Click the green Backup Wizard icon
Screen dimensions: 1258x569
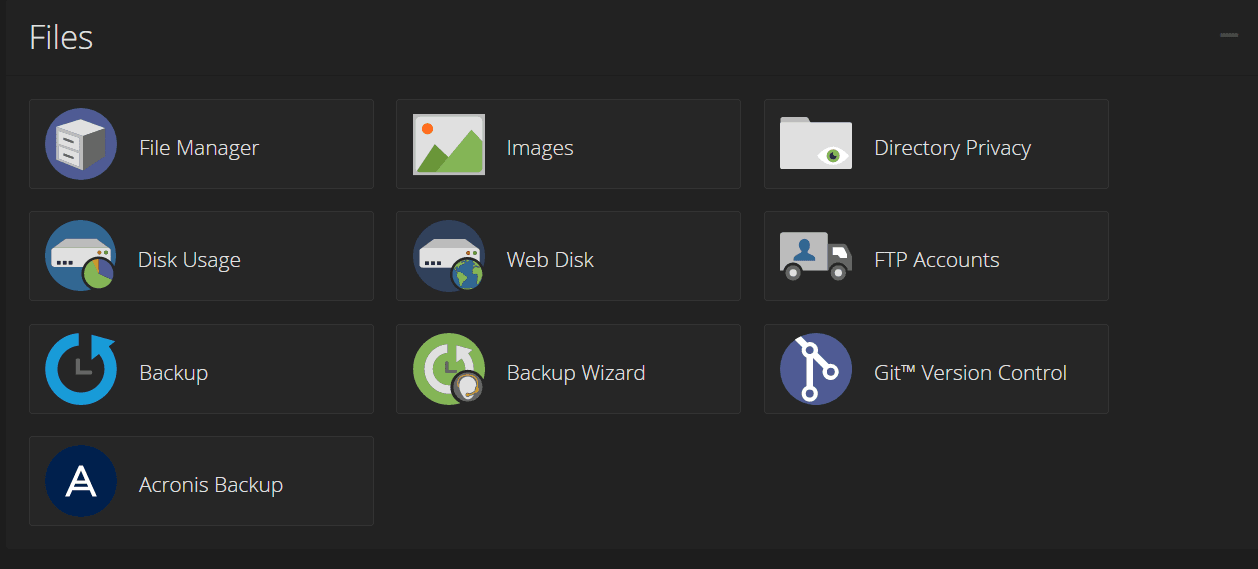449,369
